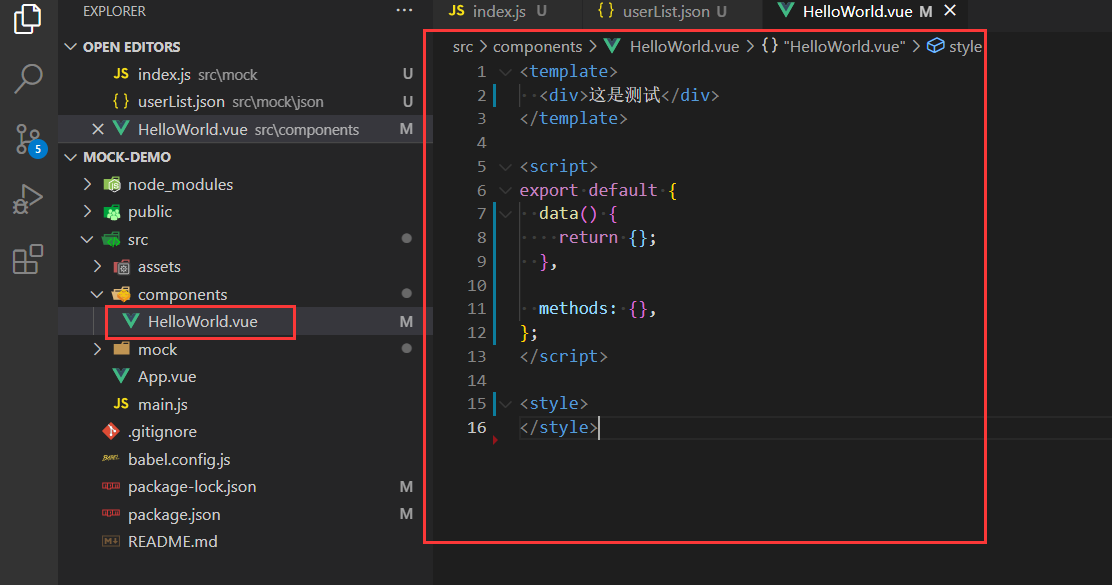Viewport: 1112px width, 585px height.
Task: Open the Explorer view in activity bar
Action: click(28, 19)
